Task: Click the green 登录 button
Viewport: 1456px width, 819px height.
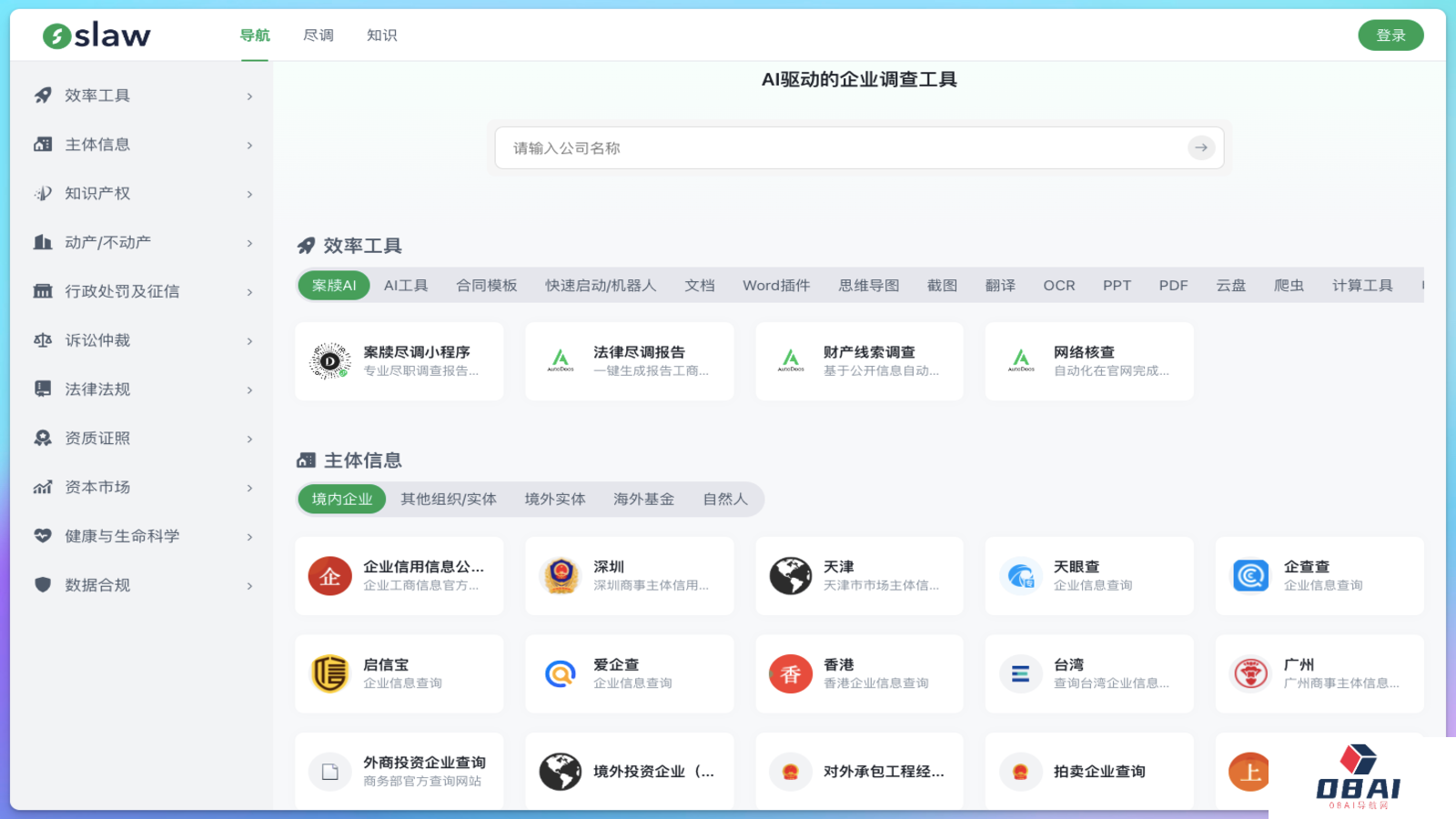Action: (1390, 35)
